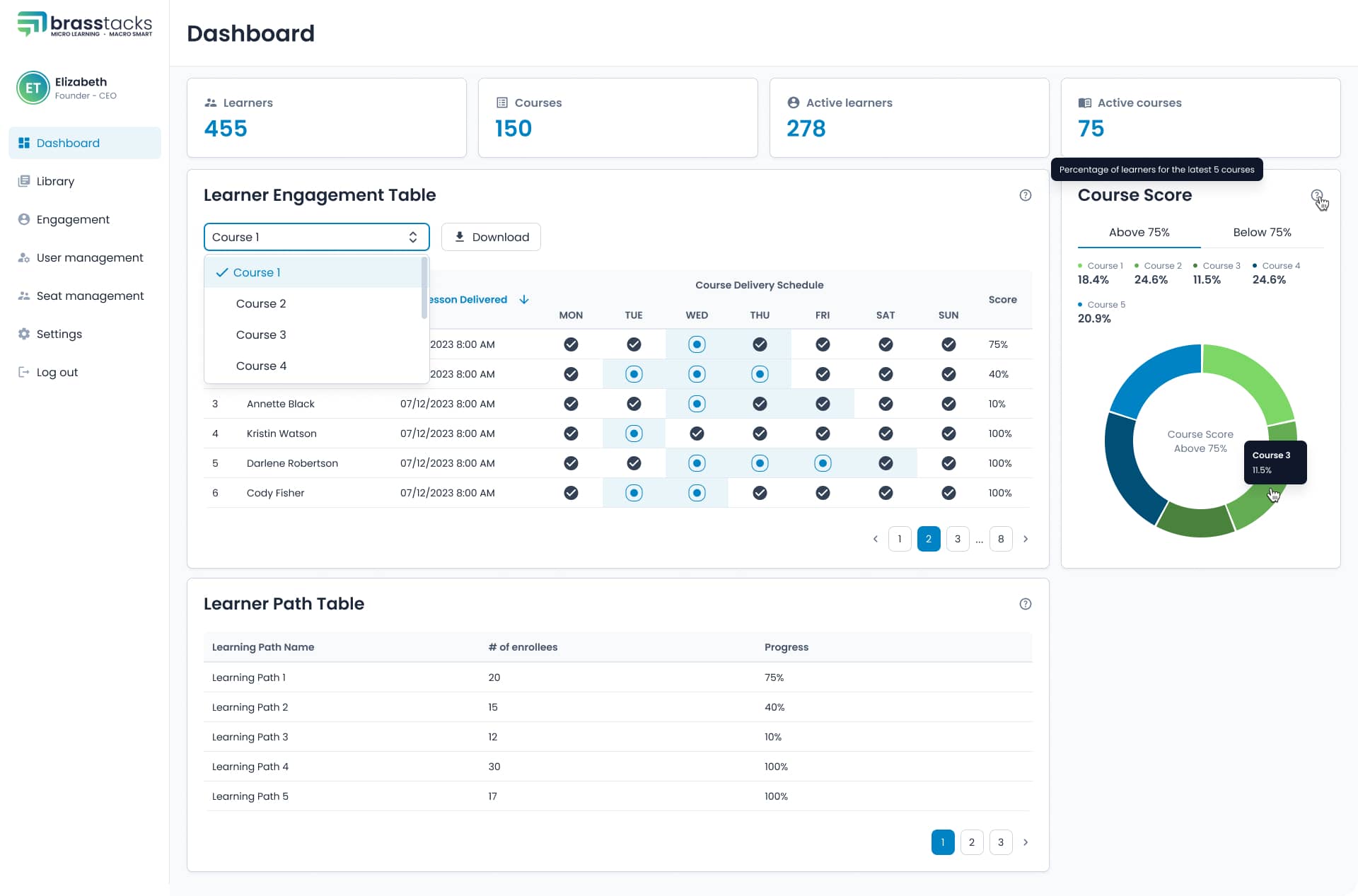This screenshot has width=1358, height=896.
Task: Click the Active courses icon
Action: (1084, 102)
